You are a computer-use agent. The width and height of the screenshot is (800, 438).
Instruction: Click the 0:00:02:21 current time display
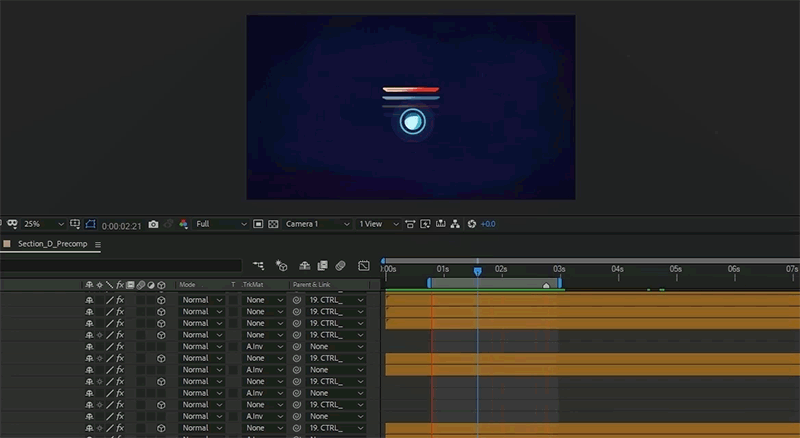[121, 226]
